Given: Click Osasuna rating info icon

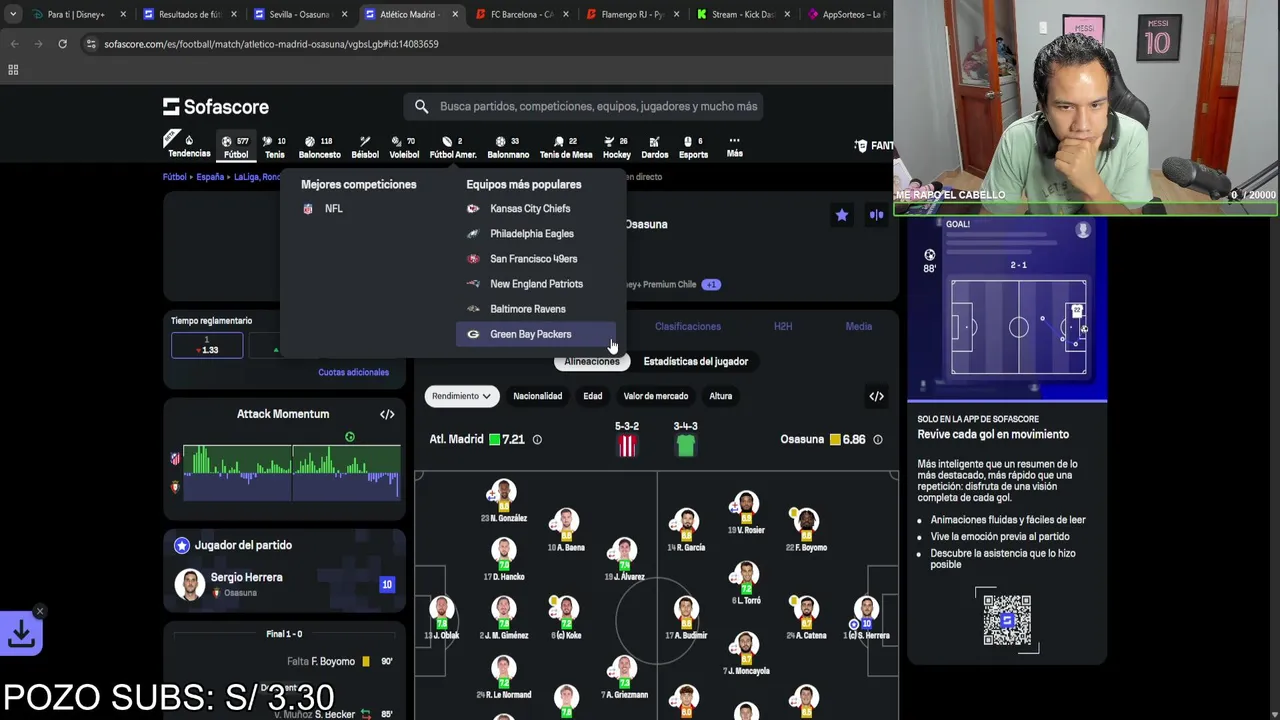Looking at the screenshot, I should (877, 439).
